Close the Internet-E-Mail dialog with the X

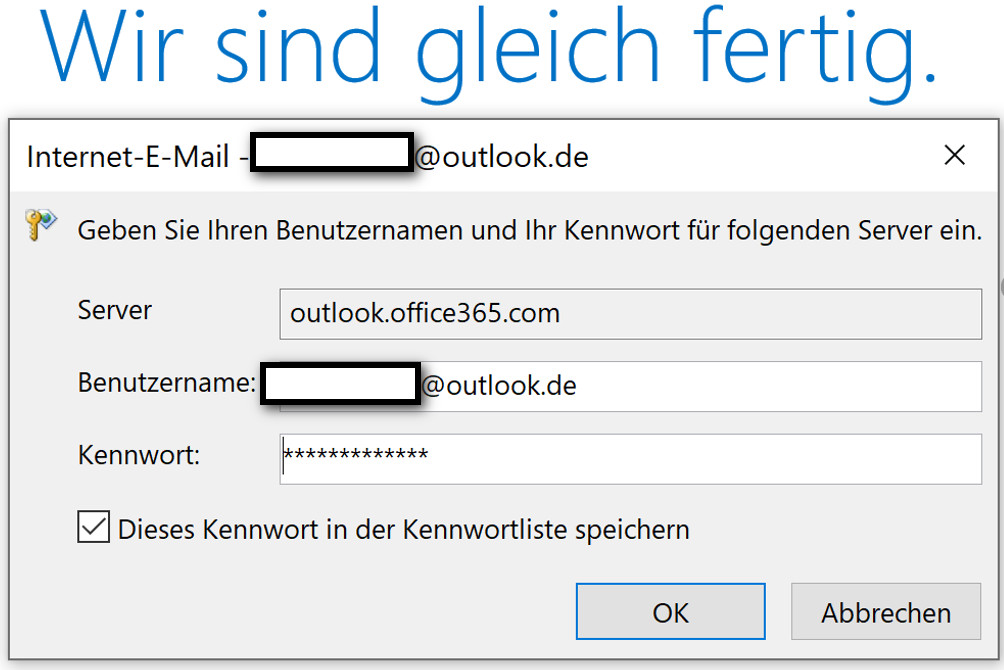tap(954, 155)
